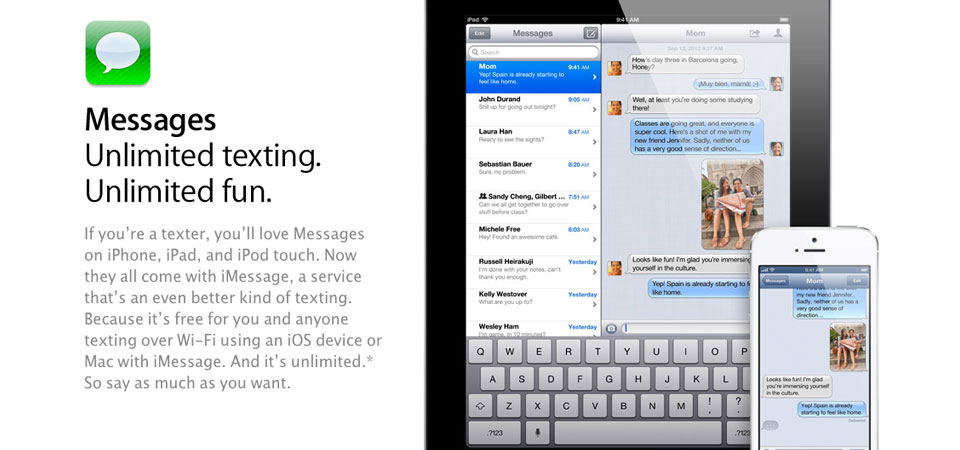
Task: Tap avatar beside "¡Muy bien, mamá!" bubble
Action: click(776, 84)
